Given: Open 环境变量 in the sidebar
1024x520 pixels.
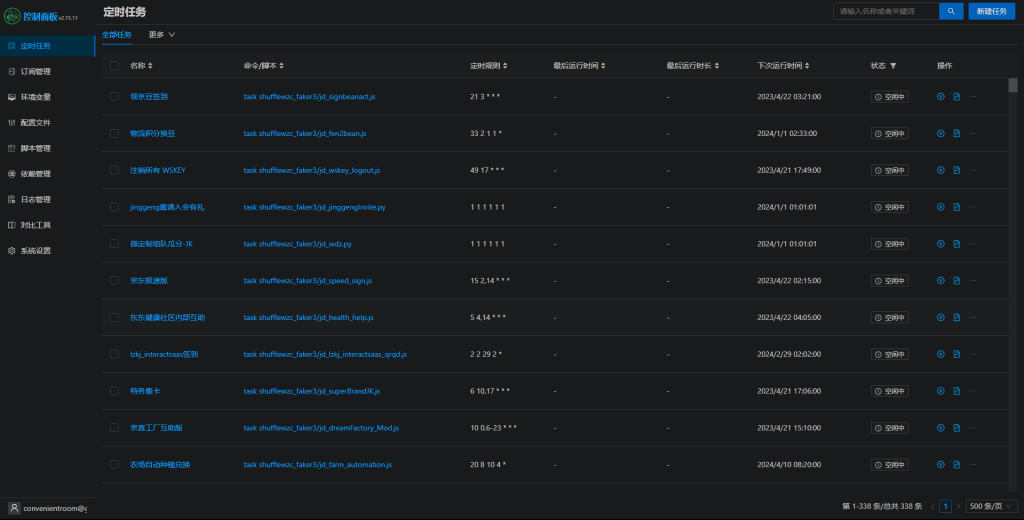Looking at the screenshot, I should click(36, 97).
